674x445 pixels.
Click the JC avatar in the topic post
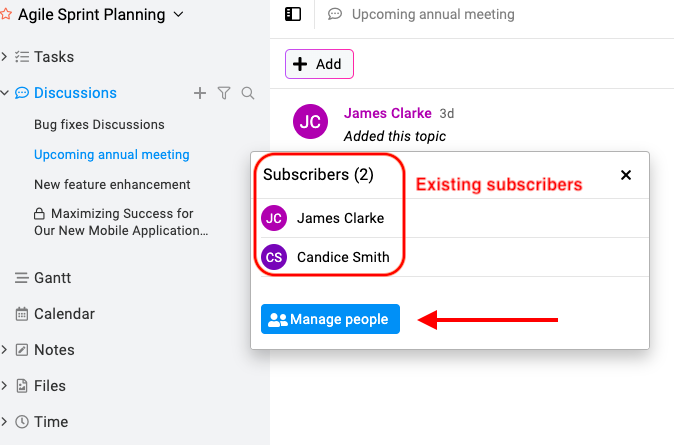click(x=310, y=121)
